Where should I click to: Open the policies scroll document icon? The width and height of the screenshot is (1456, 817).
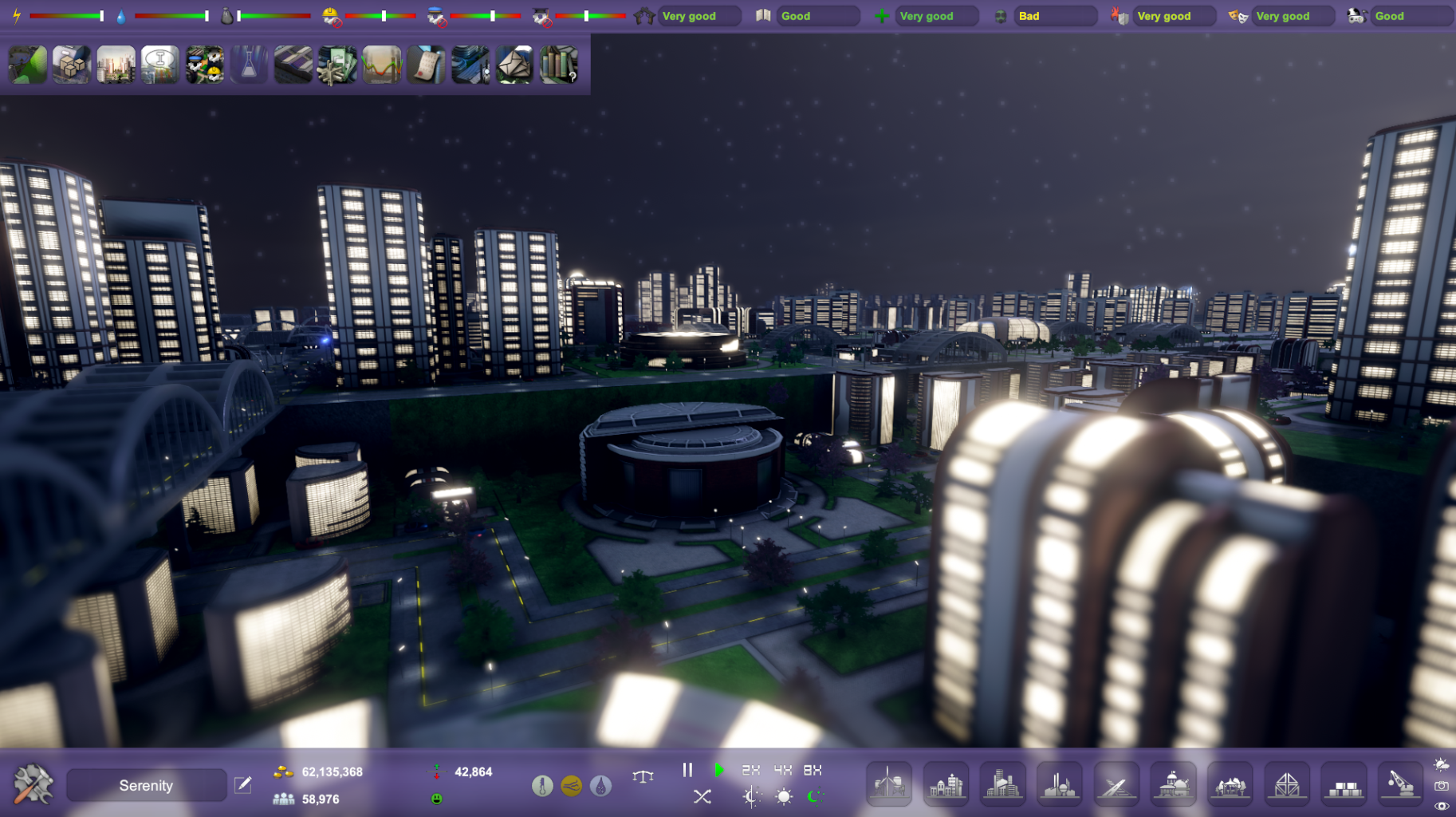click(426, 65)
